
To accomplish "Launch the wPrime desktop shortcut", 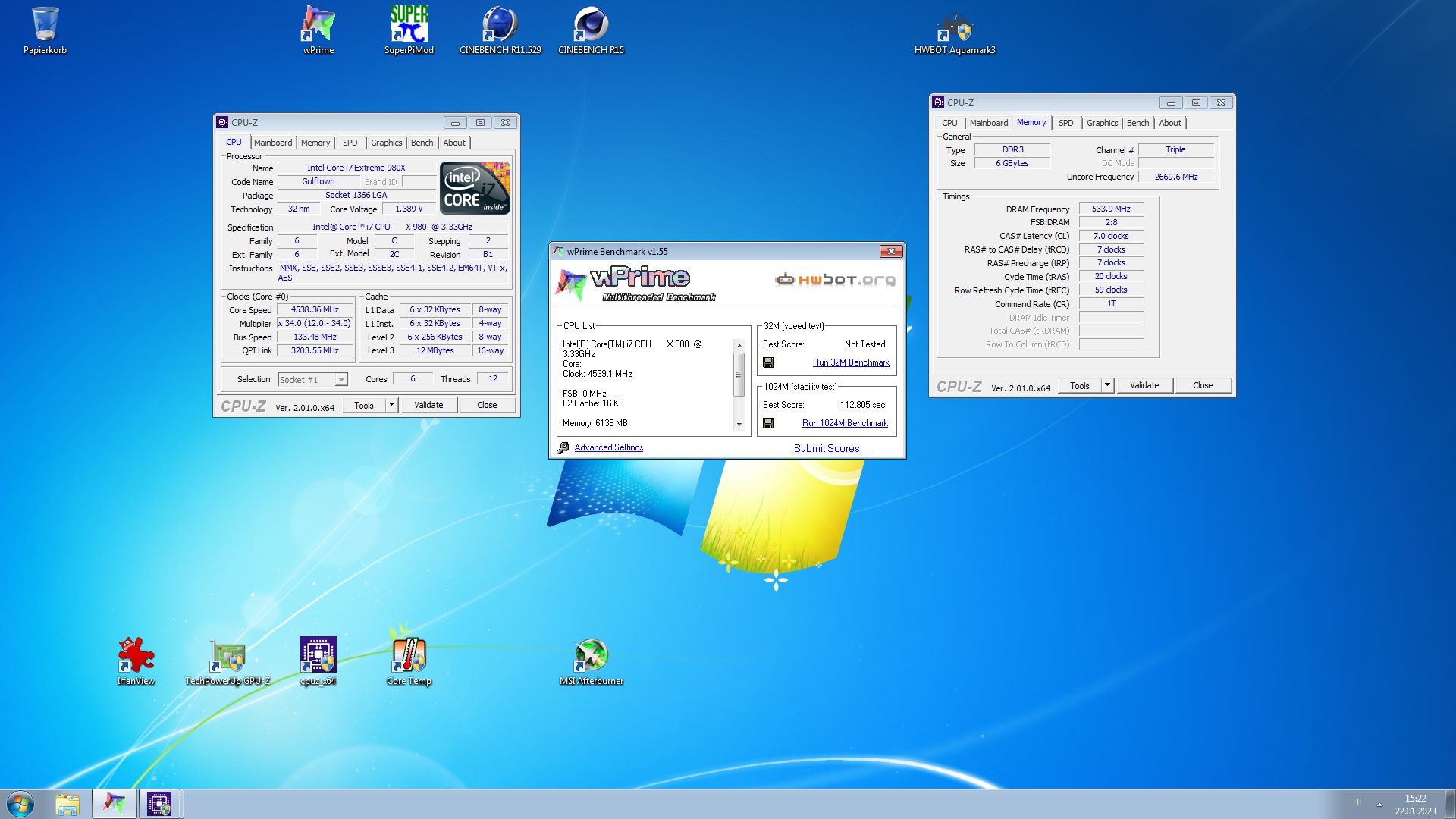I will [x=318, y=30].
